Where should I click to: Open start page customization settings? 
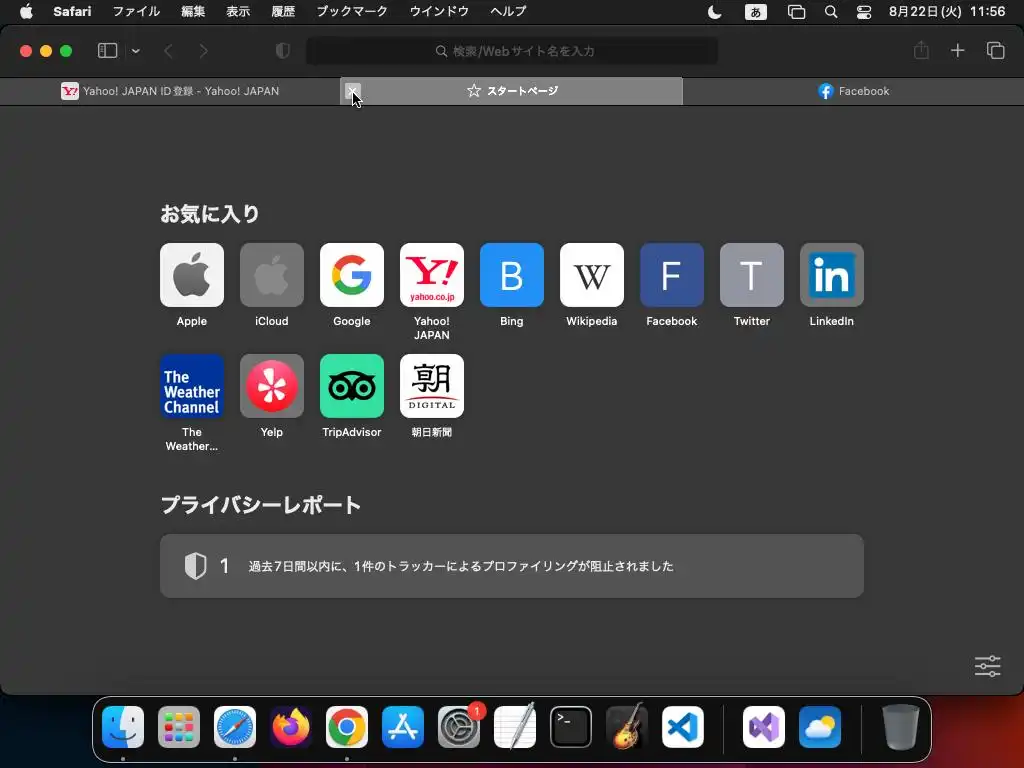tap(987, 666)
